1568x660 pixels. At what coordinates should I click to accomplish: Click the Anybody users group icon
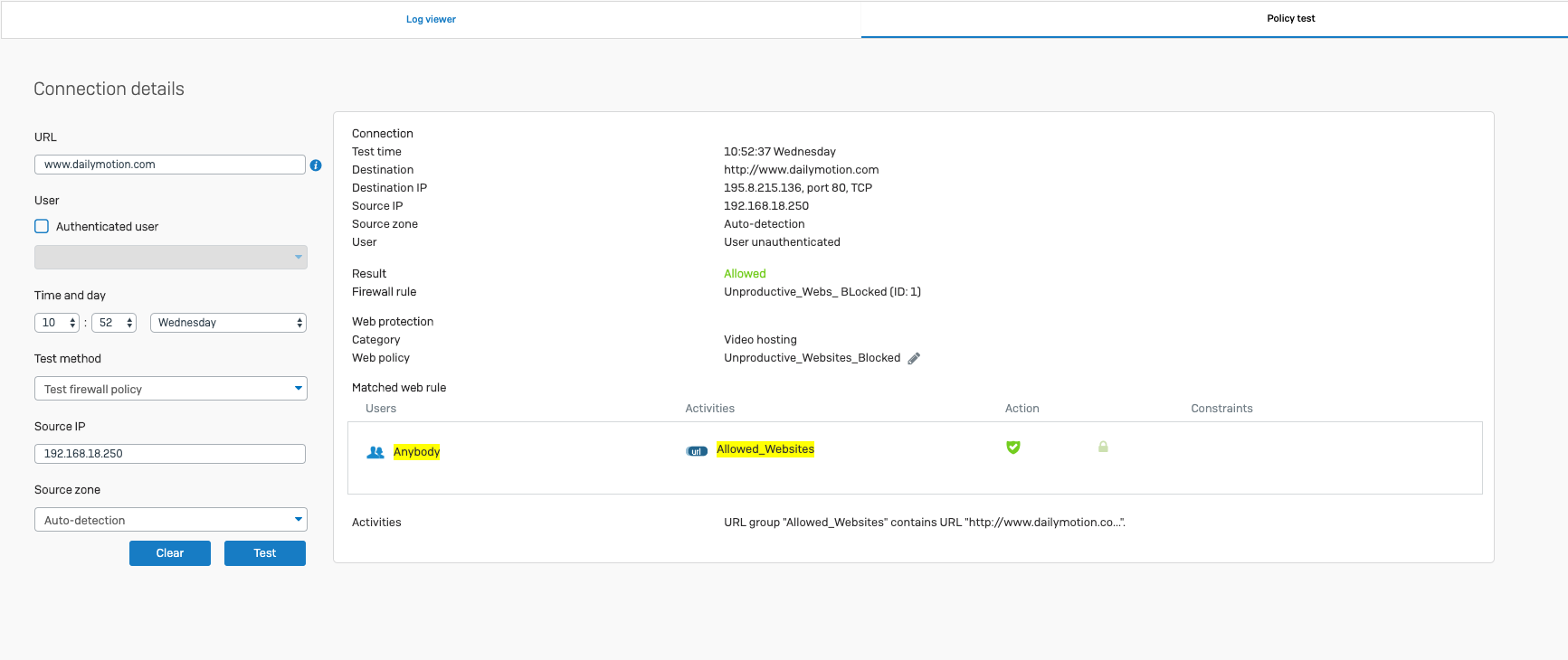coord(375,453)
